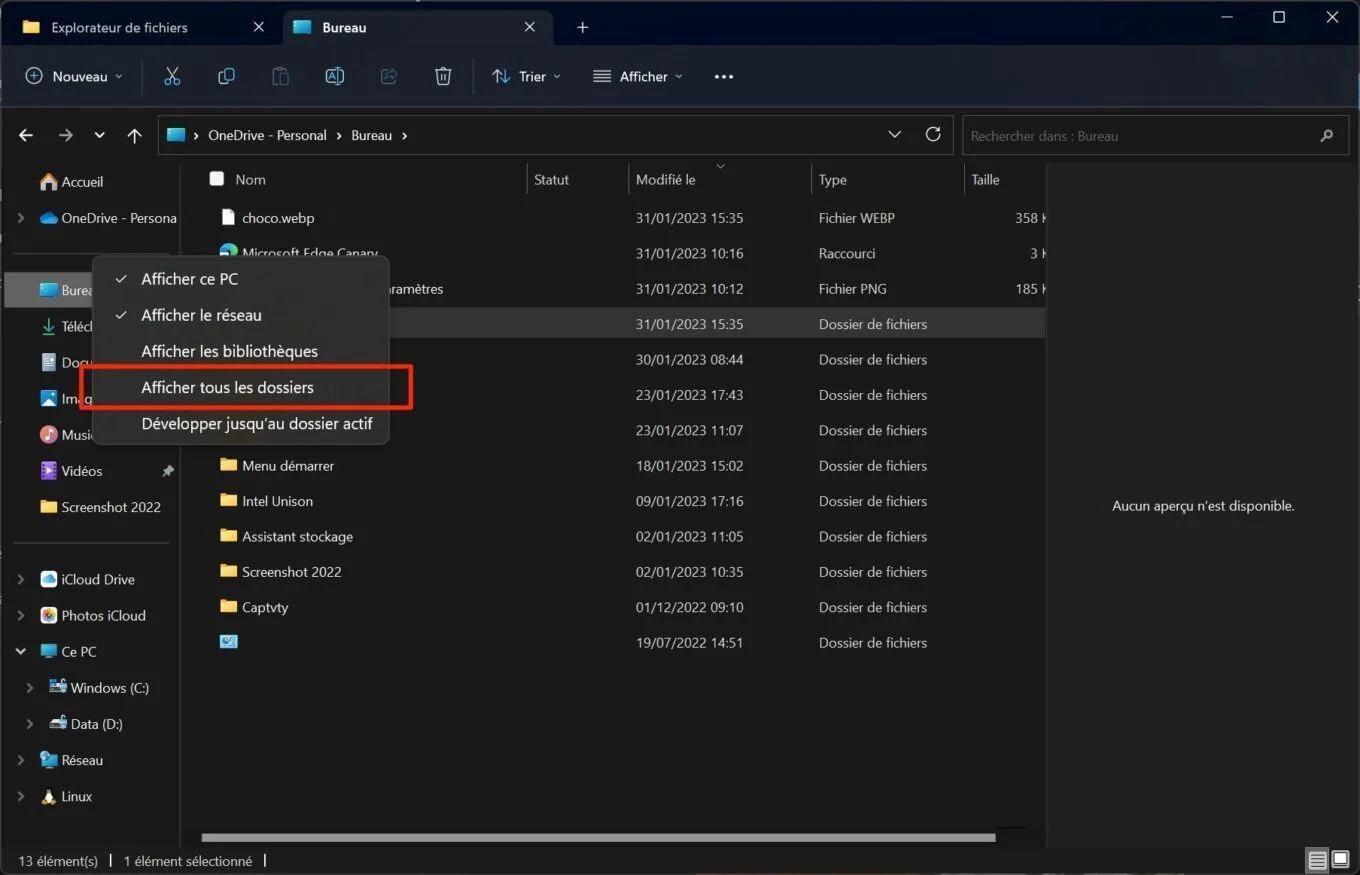Click the Paste clipboard icon
The height and width of the screenshot is (875, 1360).
[x=281, y=76]
